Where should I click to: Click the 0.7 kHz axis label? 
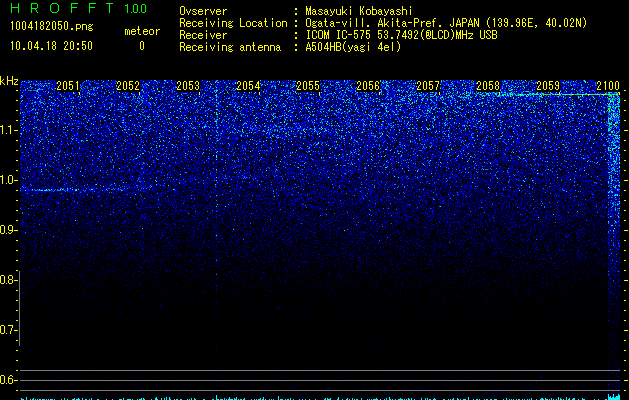[x=9, y=330]
